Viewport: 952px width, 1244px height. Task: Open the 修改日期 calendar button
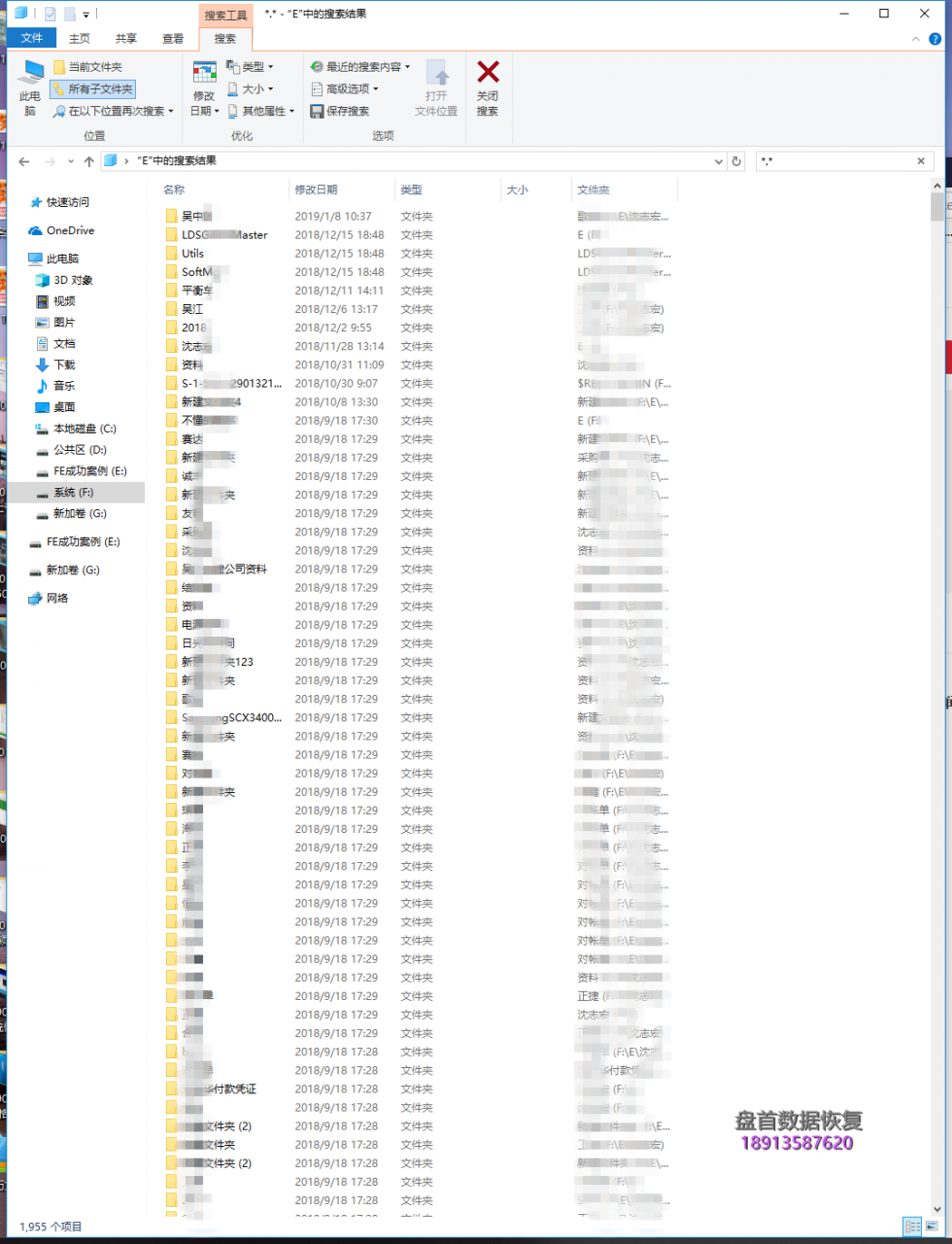point(204,74)
